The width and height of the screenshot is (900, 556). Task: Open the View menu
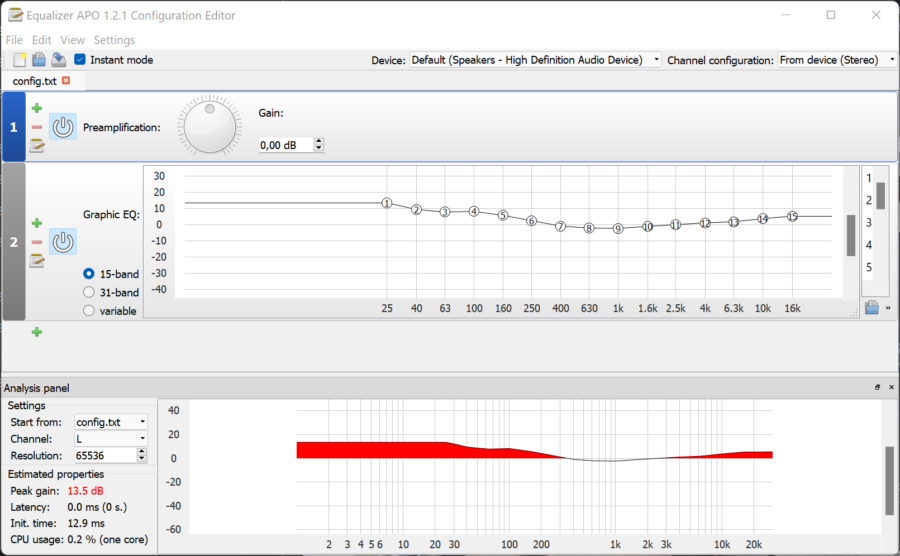tap(72, 40)
